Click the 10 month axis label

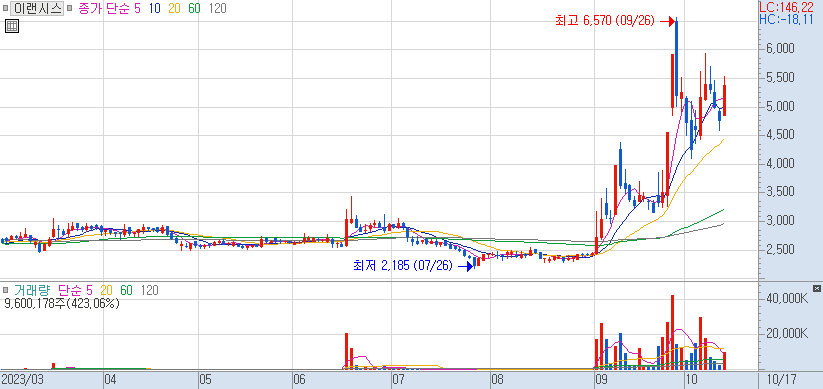pos(692,379)
